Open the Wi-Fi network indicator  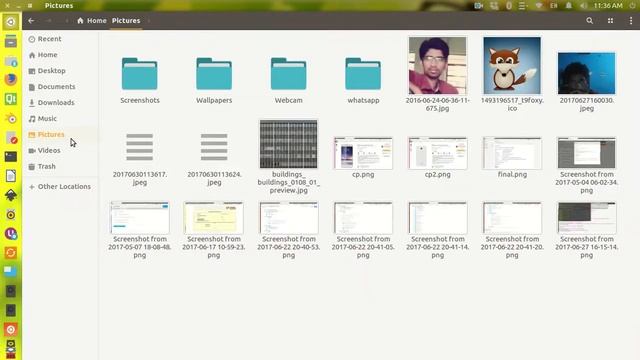tap(539, 5)
